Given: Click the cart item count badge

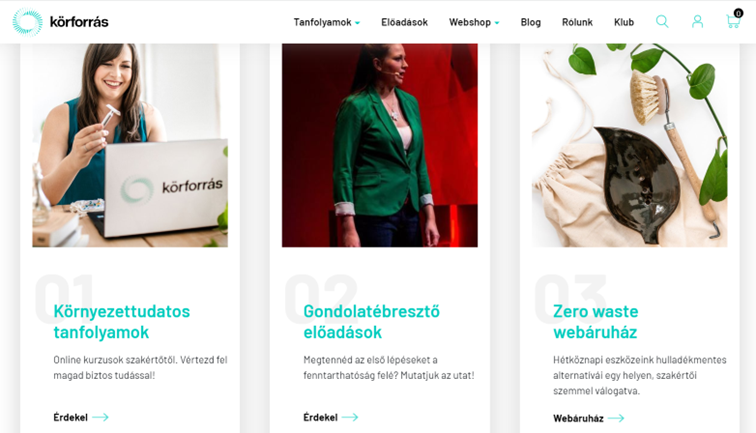Looking at the screenshot, I should point(738,14).
